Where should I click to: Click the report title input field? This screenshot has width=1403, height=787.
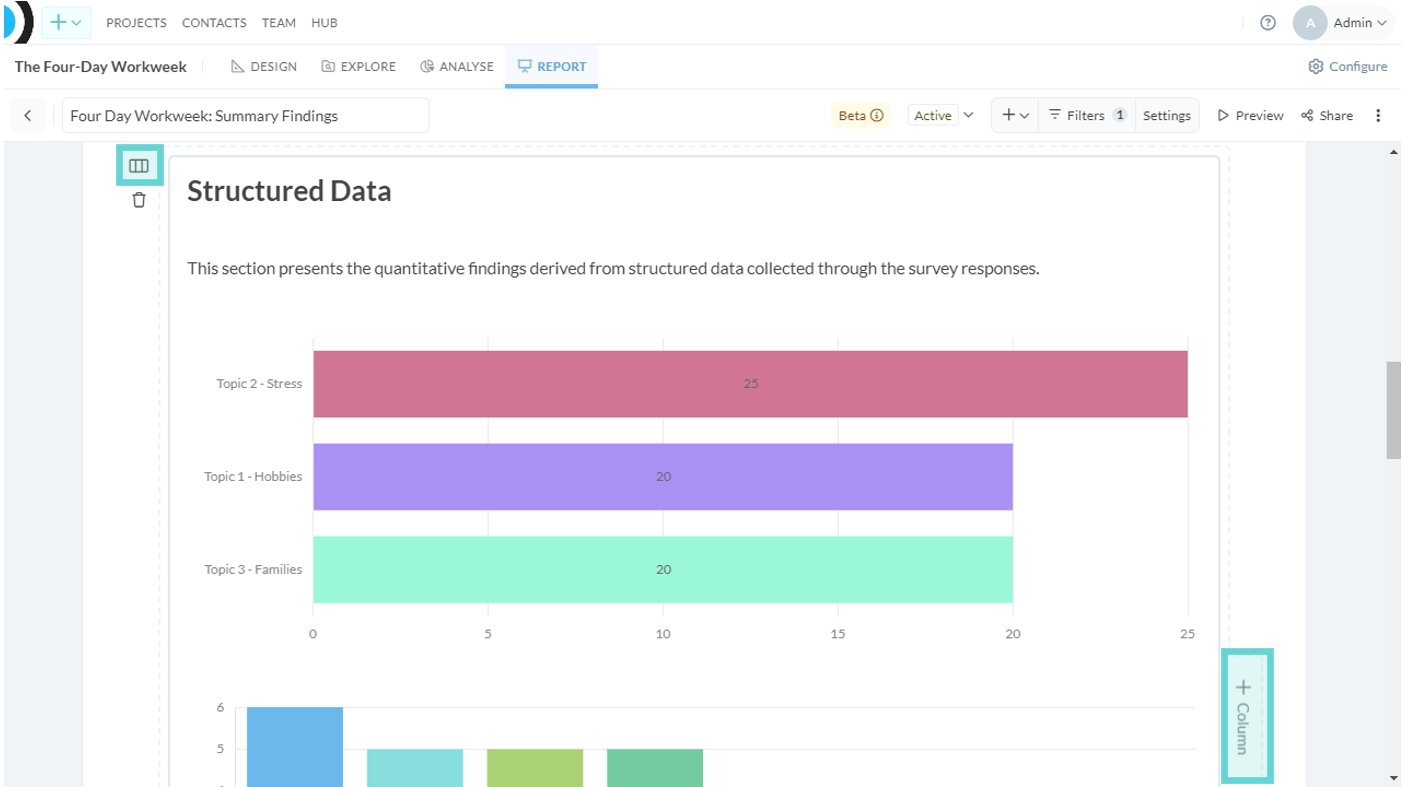click(x=245, y=115)
